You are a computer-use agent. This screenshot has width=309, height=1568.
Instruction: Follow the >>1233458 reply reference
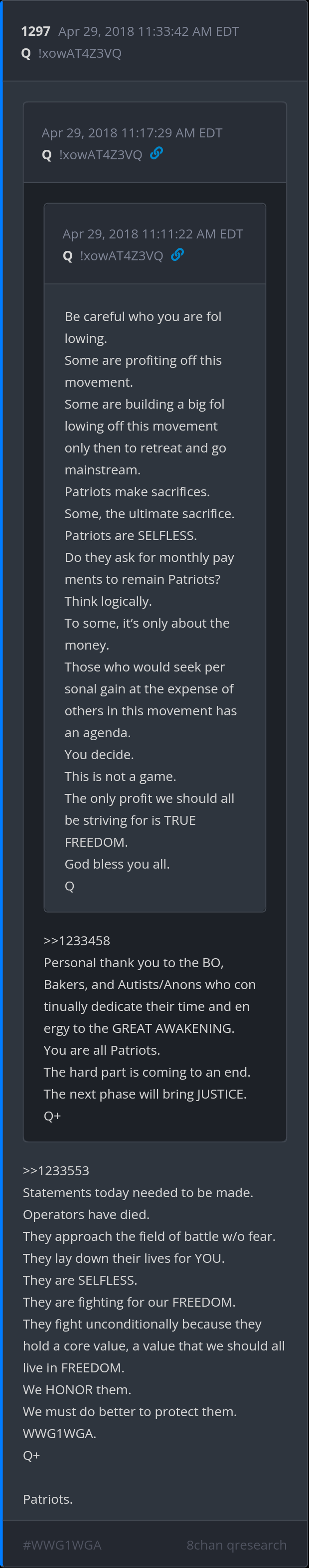77,940
